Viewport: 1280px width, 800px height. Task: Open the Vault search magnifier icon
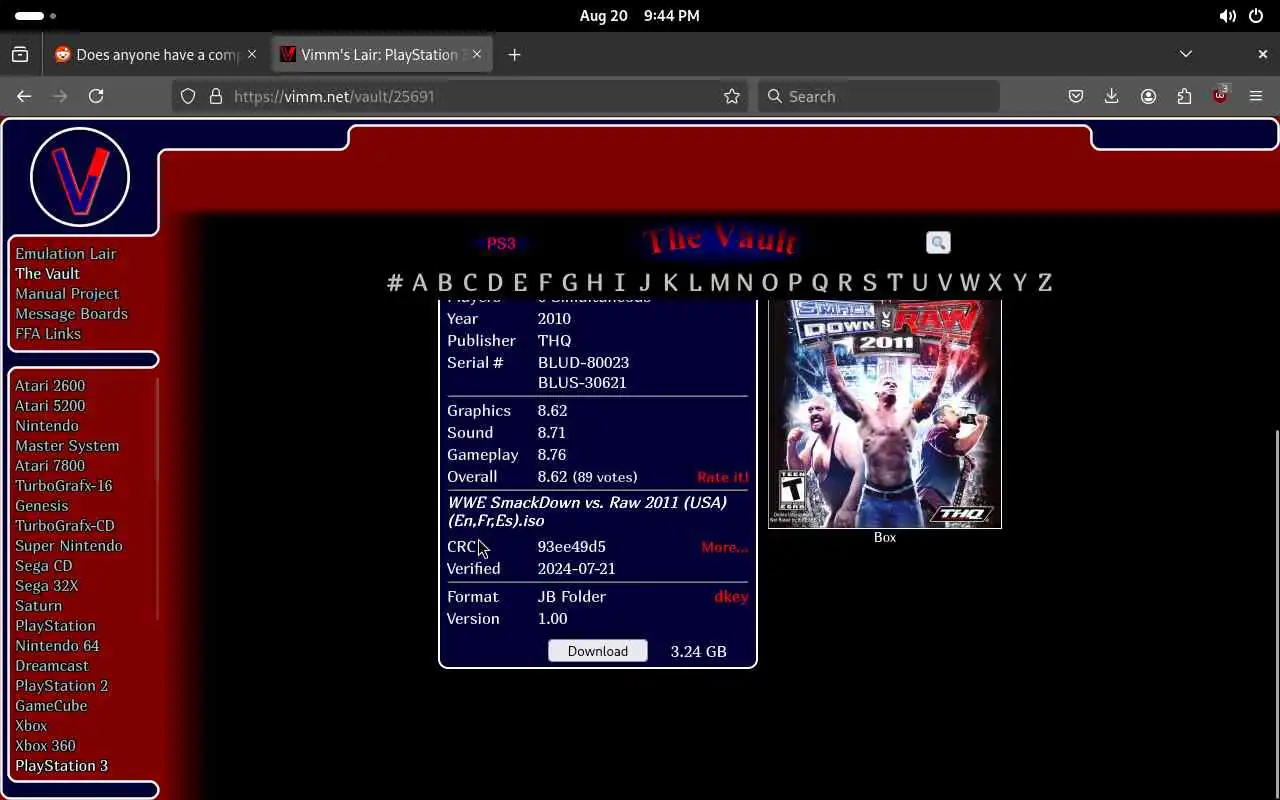click(938, 243)
